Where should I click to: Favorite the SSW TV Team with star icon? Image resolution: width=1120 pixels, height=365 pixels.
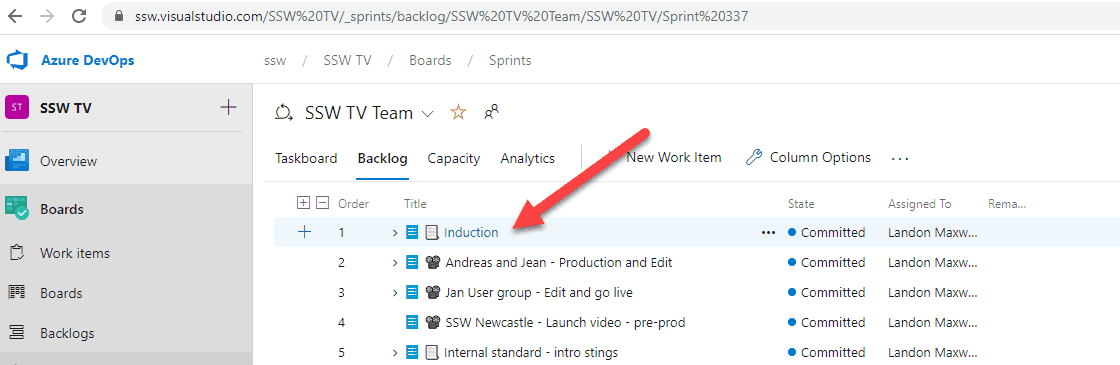pyautogui.click(x=458, y=112)
